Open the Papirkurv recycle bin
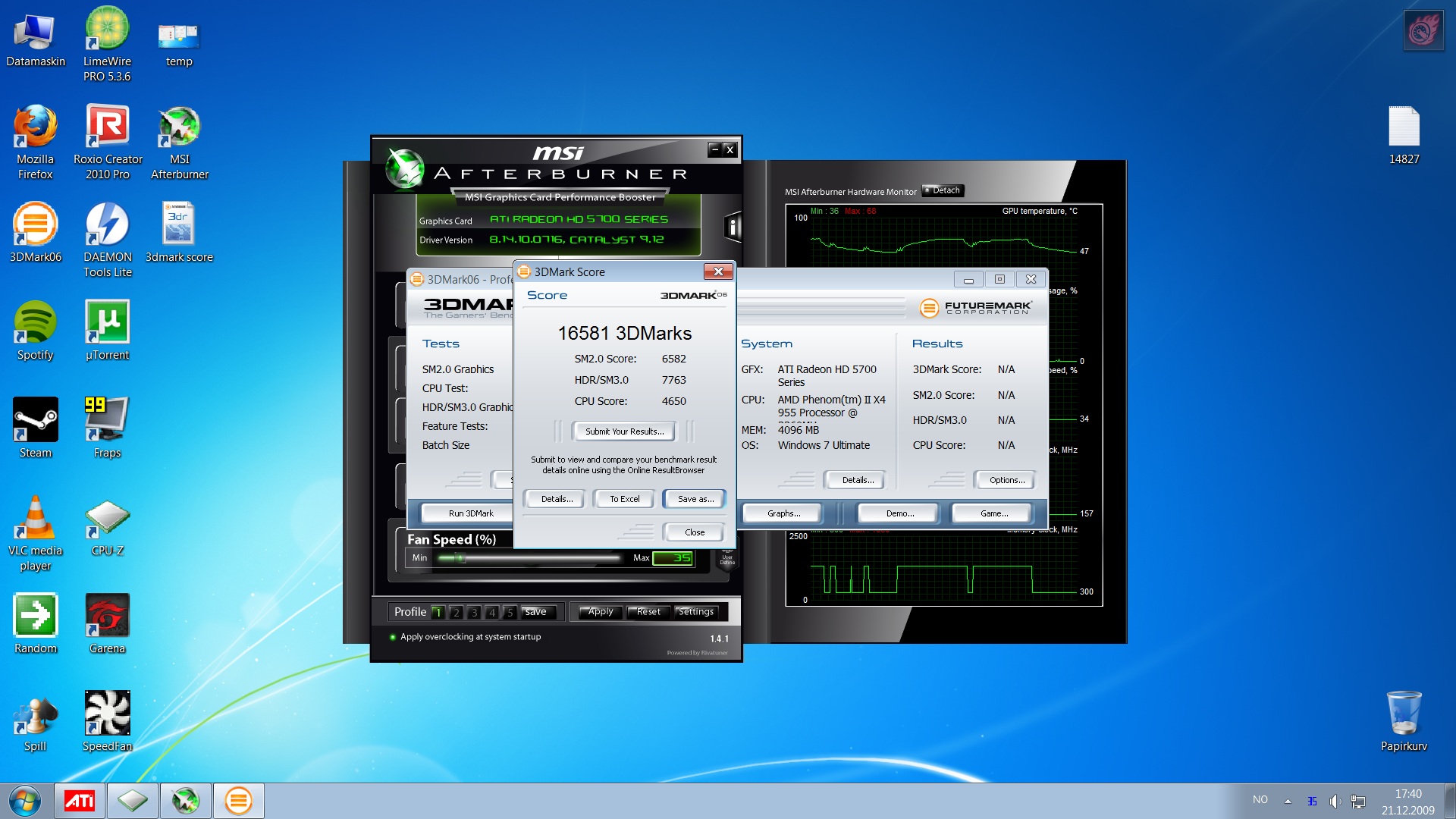 tap(1404, 722)
